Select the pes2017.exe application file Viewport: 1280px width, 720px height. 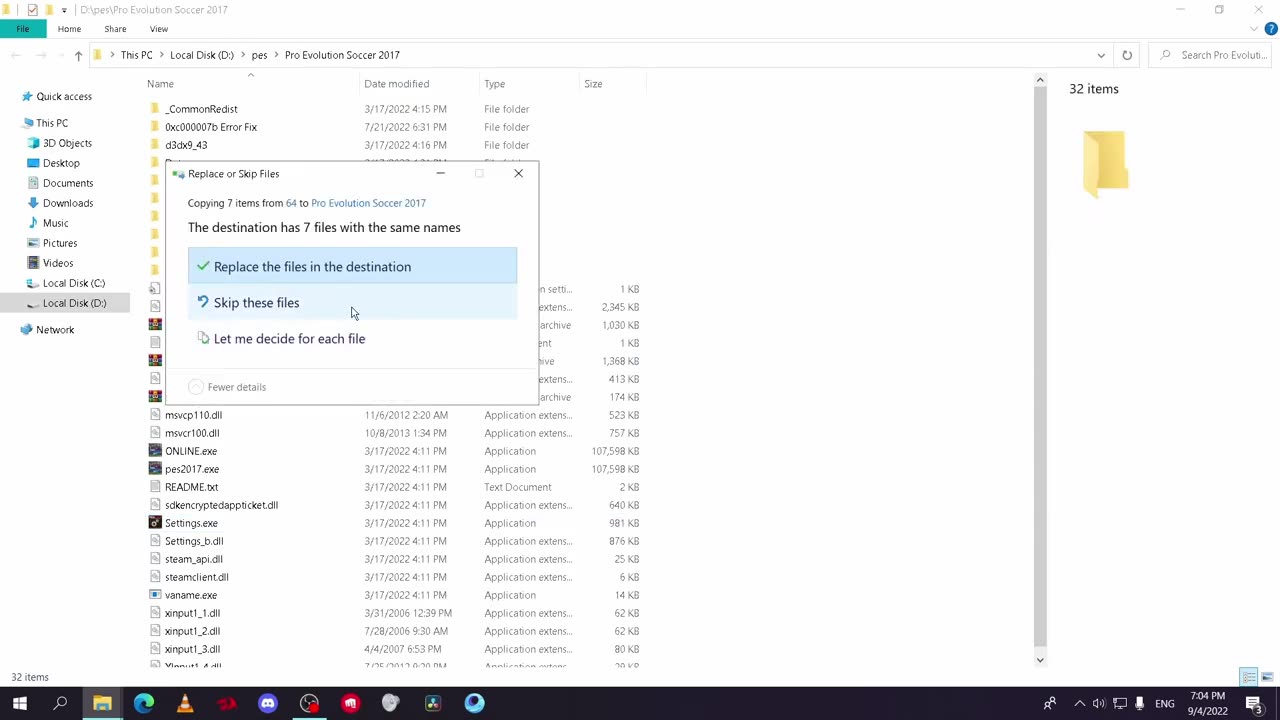tap(192, 469)
